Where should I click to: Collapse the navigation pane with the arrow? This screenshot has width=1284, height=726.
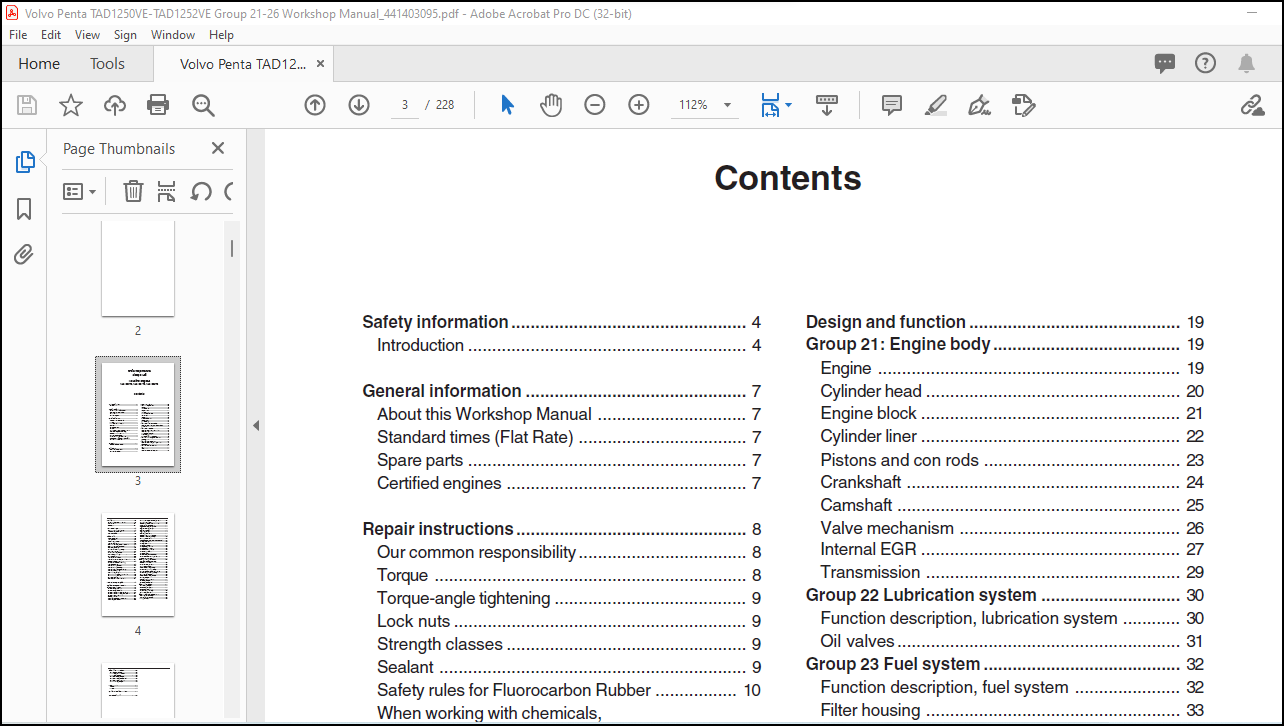tap(256, 425)
